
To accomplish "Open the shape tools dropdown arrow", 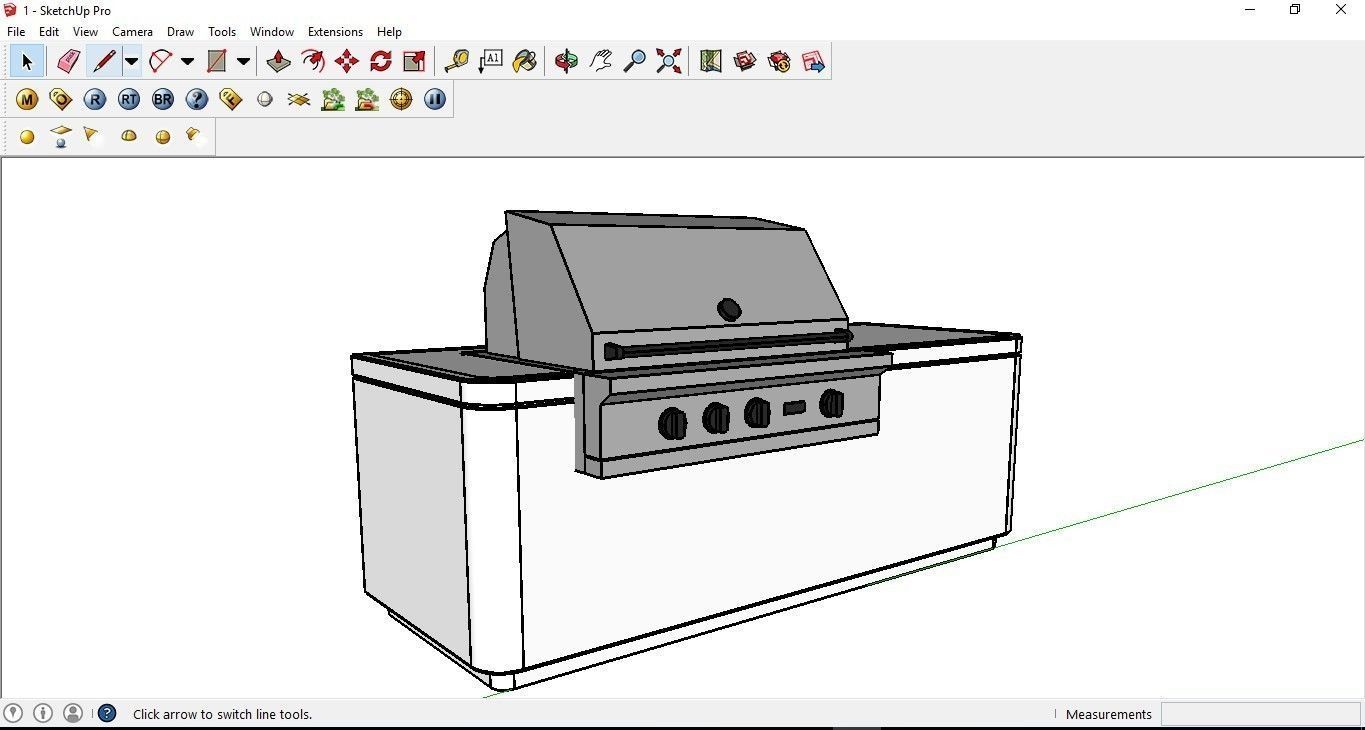I will click(x=243, y=62).
